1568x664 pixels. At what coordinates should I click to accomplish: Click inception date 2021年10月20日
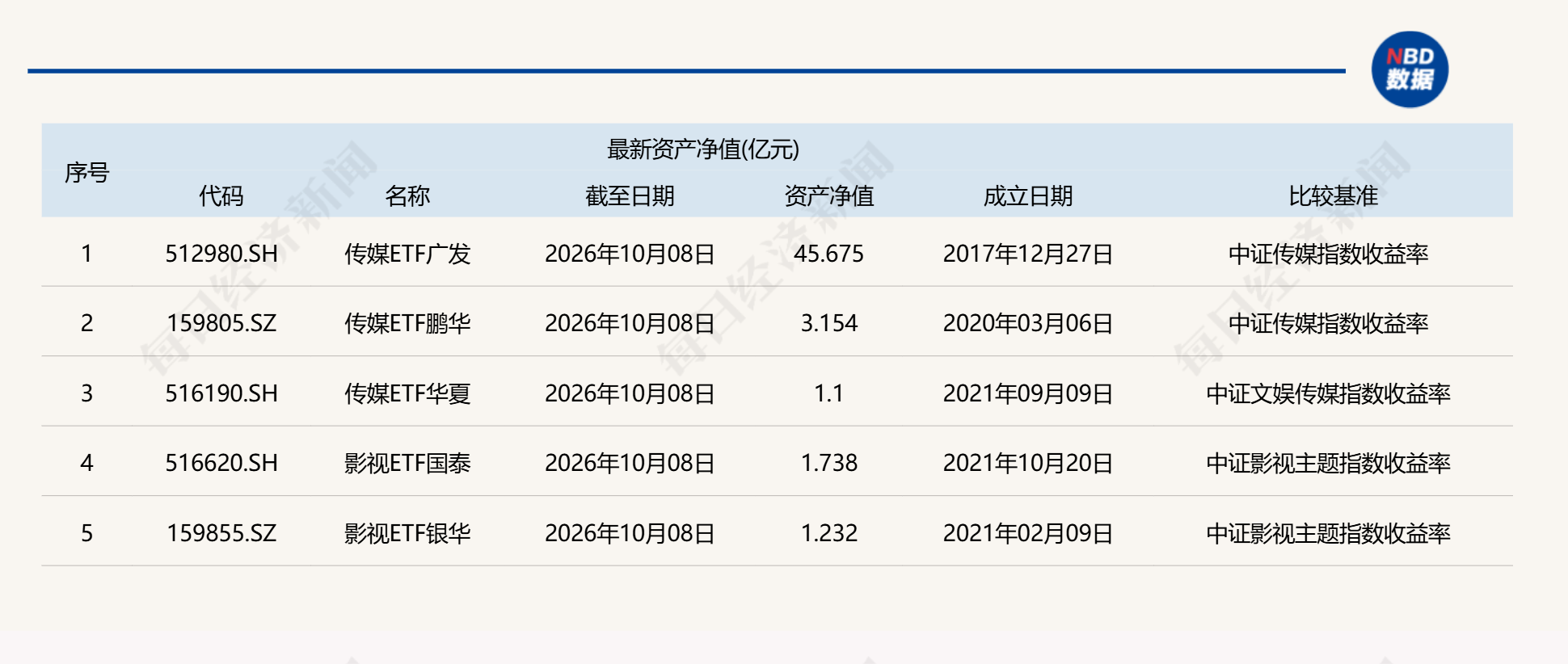[1028, 463]
